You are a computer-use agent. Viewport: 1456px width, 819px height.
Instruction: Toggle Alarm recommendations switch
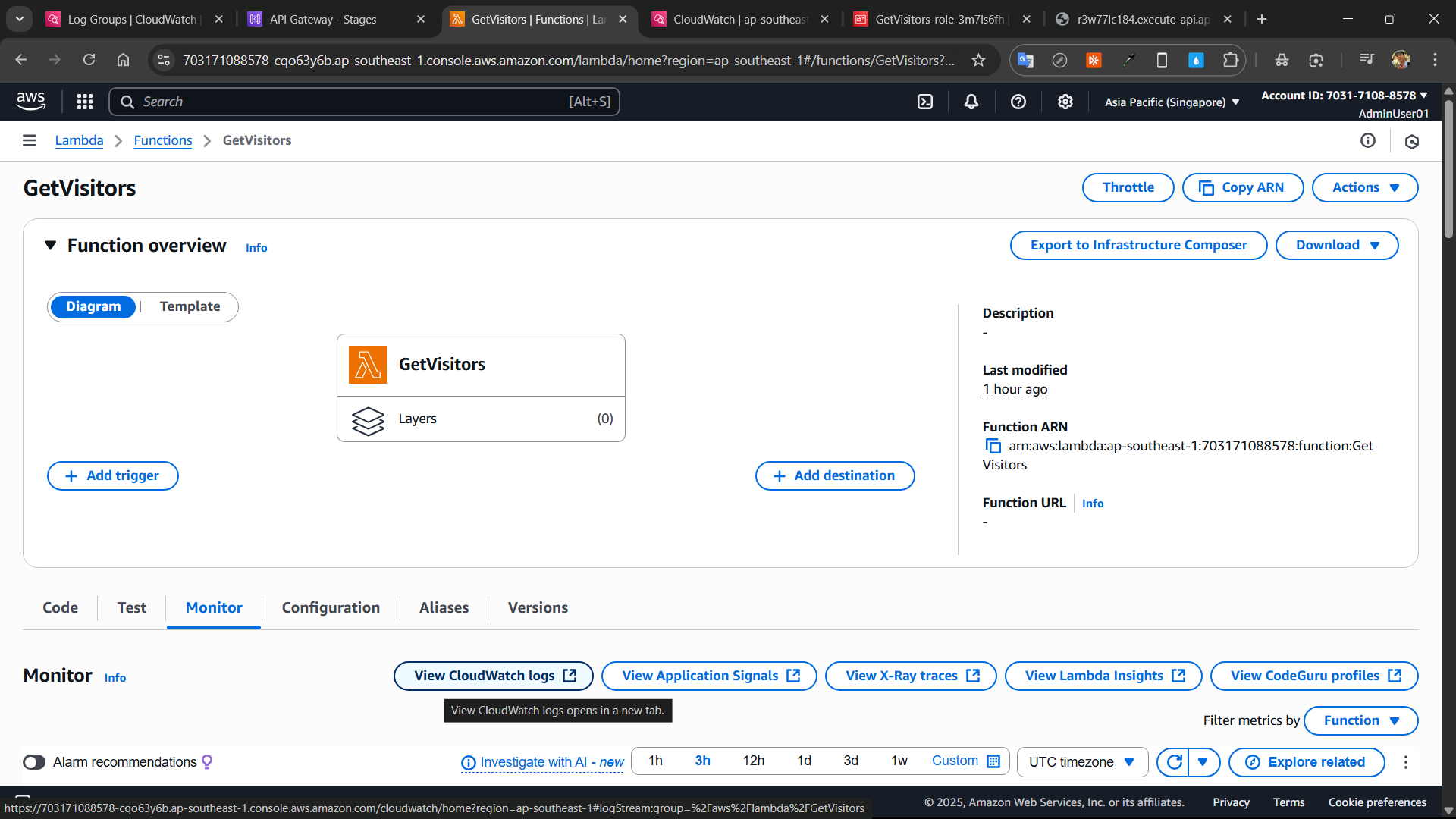[x=34, y=762]
